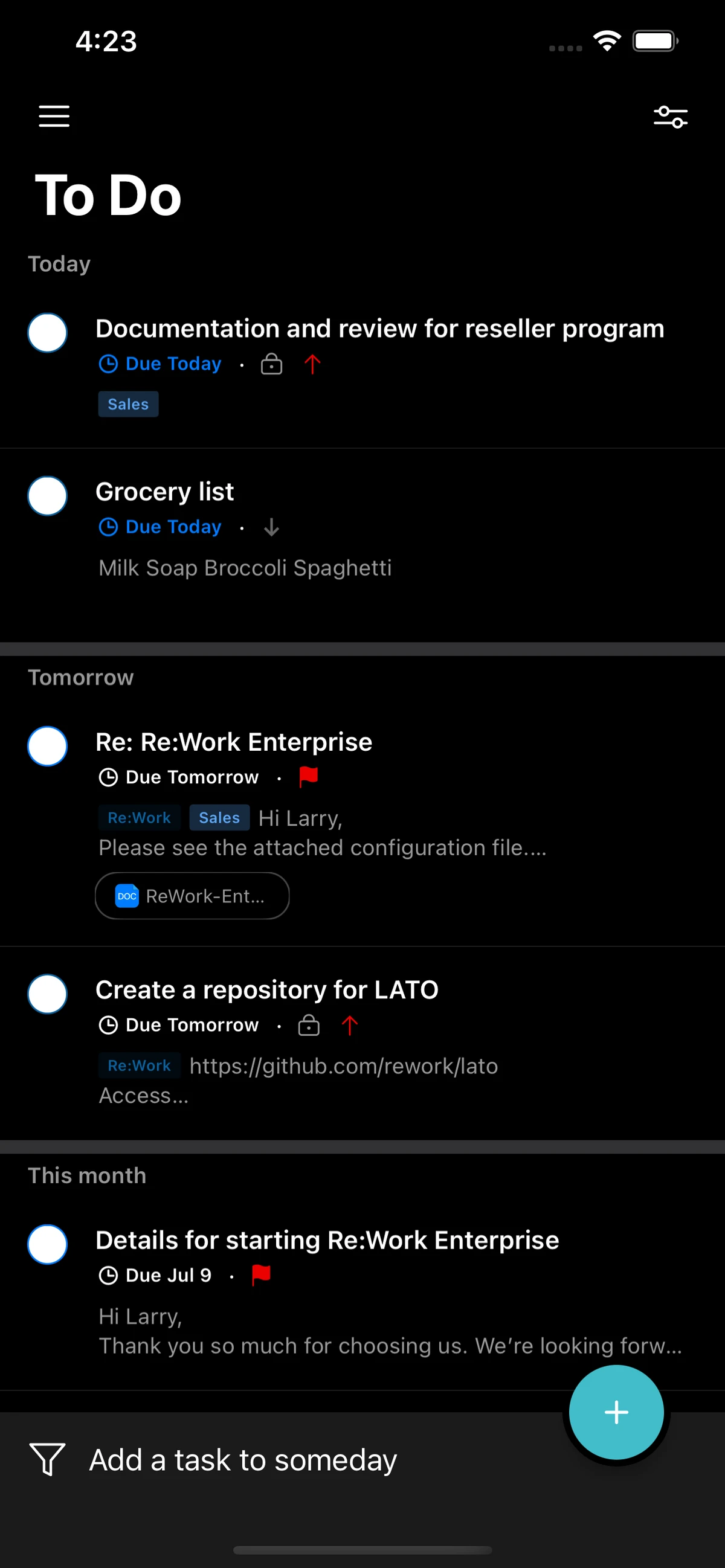Select the Re:Work tag on LATO task
The width and height of the screenshot is (725, 1568).
pyautogui.click(x=140, y=1065)
